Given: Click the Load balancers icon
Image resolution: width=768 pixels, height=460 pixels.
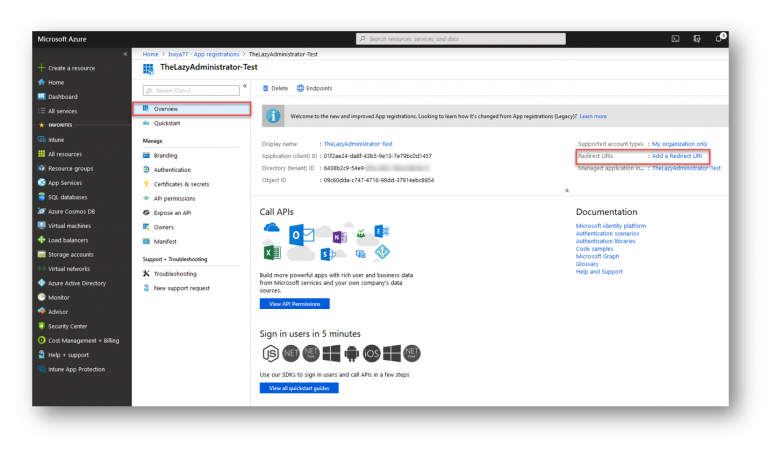Looking at the screenshot, I should point(42,240).
